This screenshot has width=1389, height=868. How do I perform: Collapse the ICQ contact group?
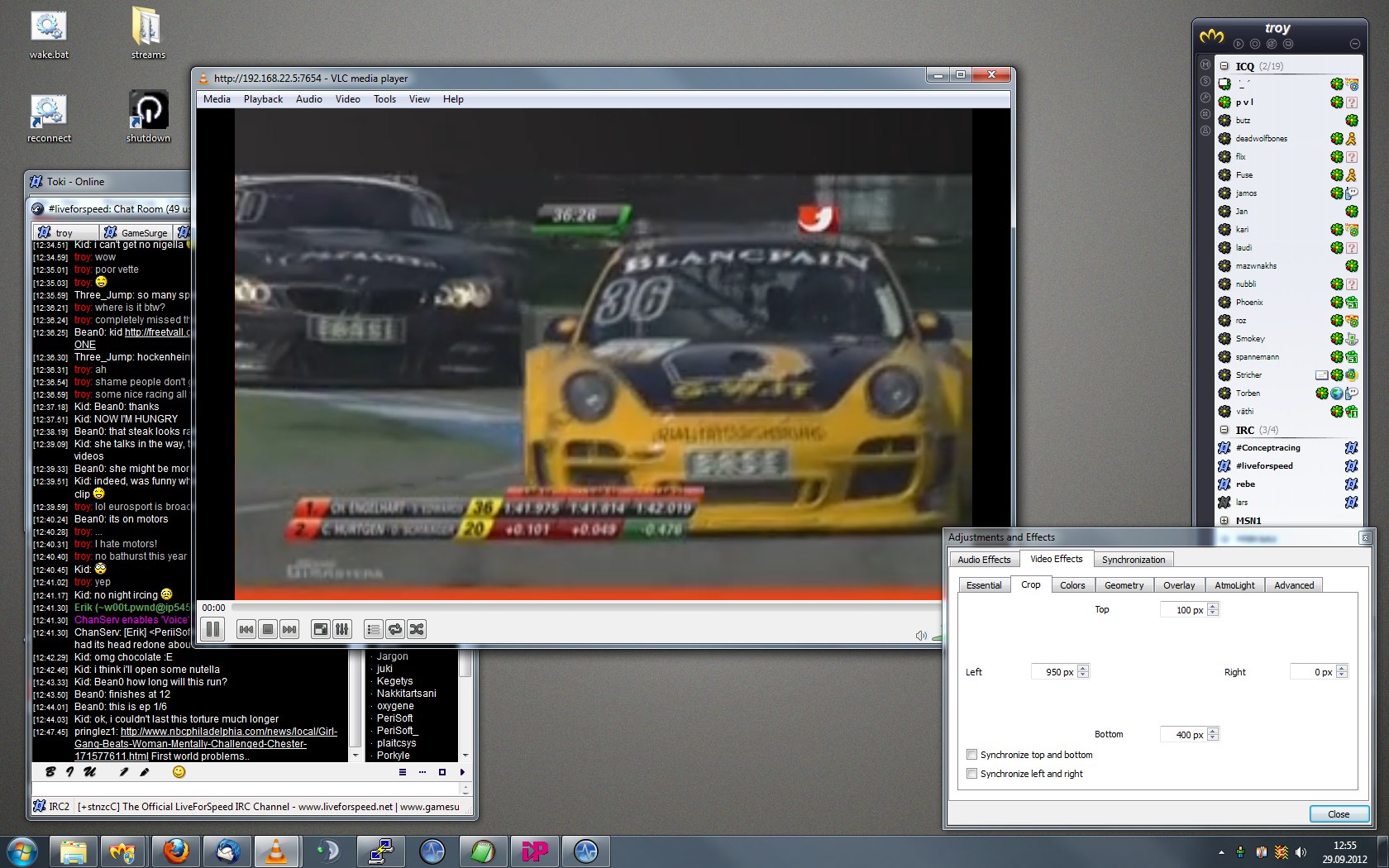coord(1224,66)
